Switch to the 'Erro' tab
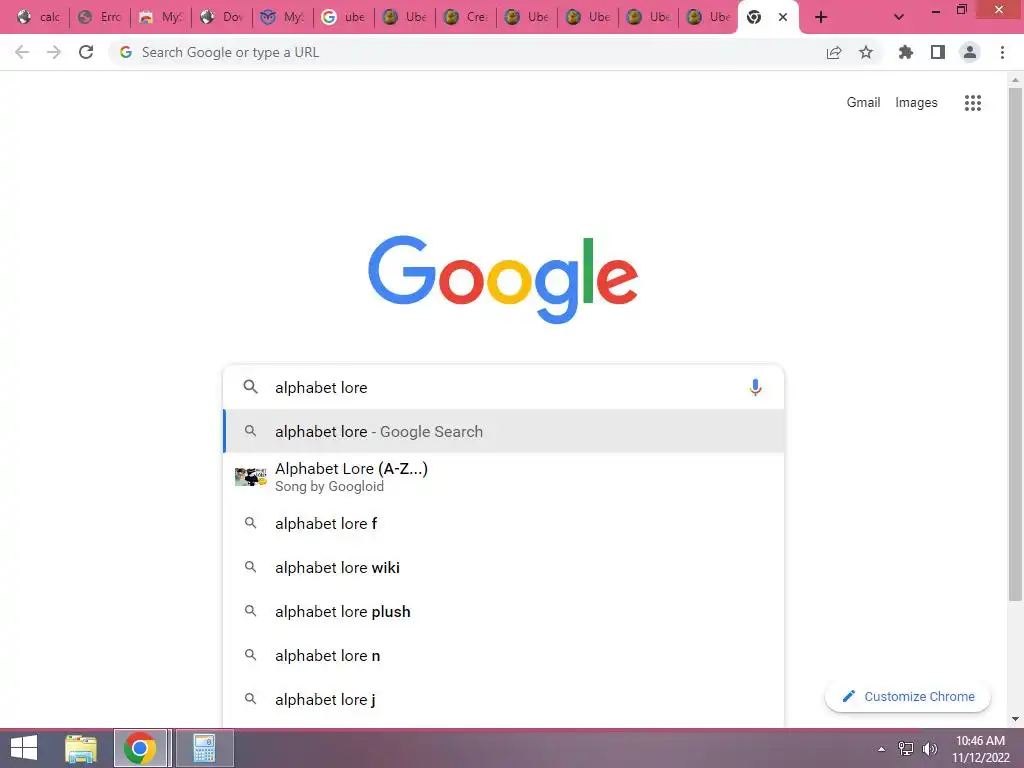The image size is (1024, 768). (x=99, y=17)
